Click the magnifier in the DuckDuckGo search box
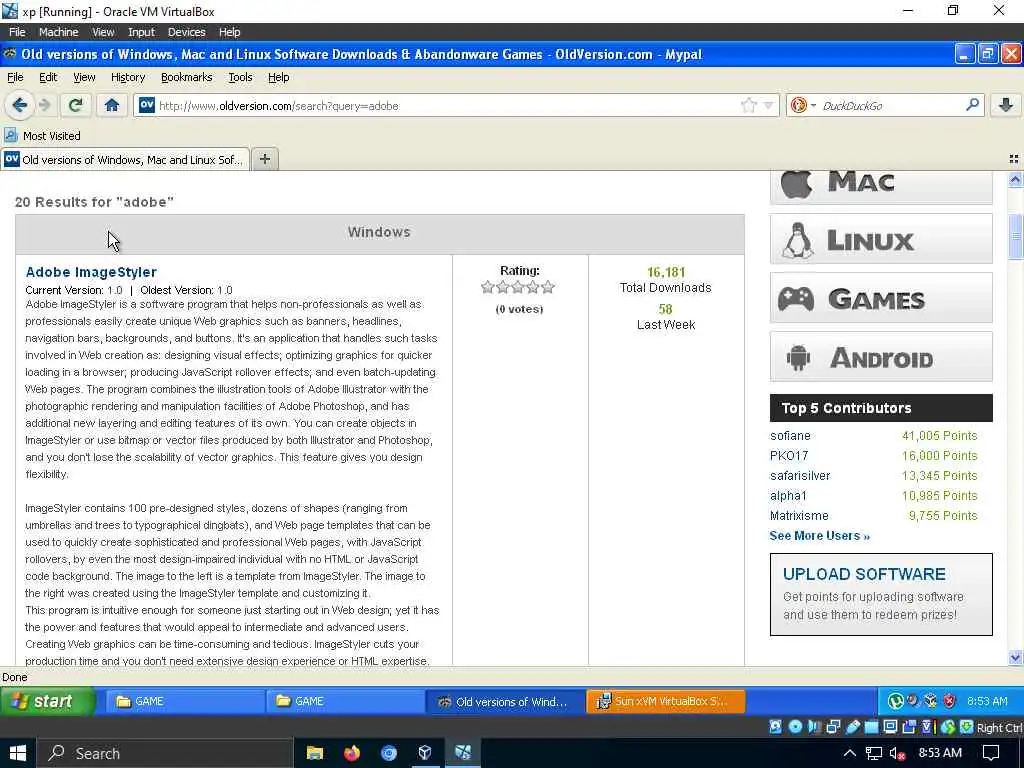The width and height of the screenshot is (1024, 768). pos(972,104)
